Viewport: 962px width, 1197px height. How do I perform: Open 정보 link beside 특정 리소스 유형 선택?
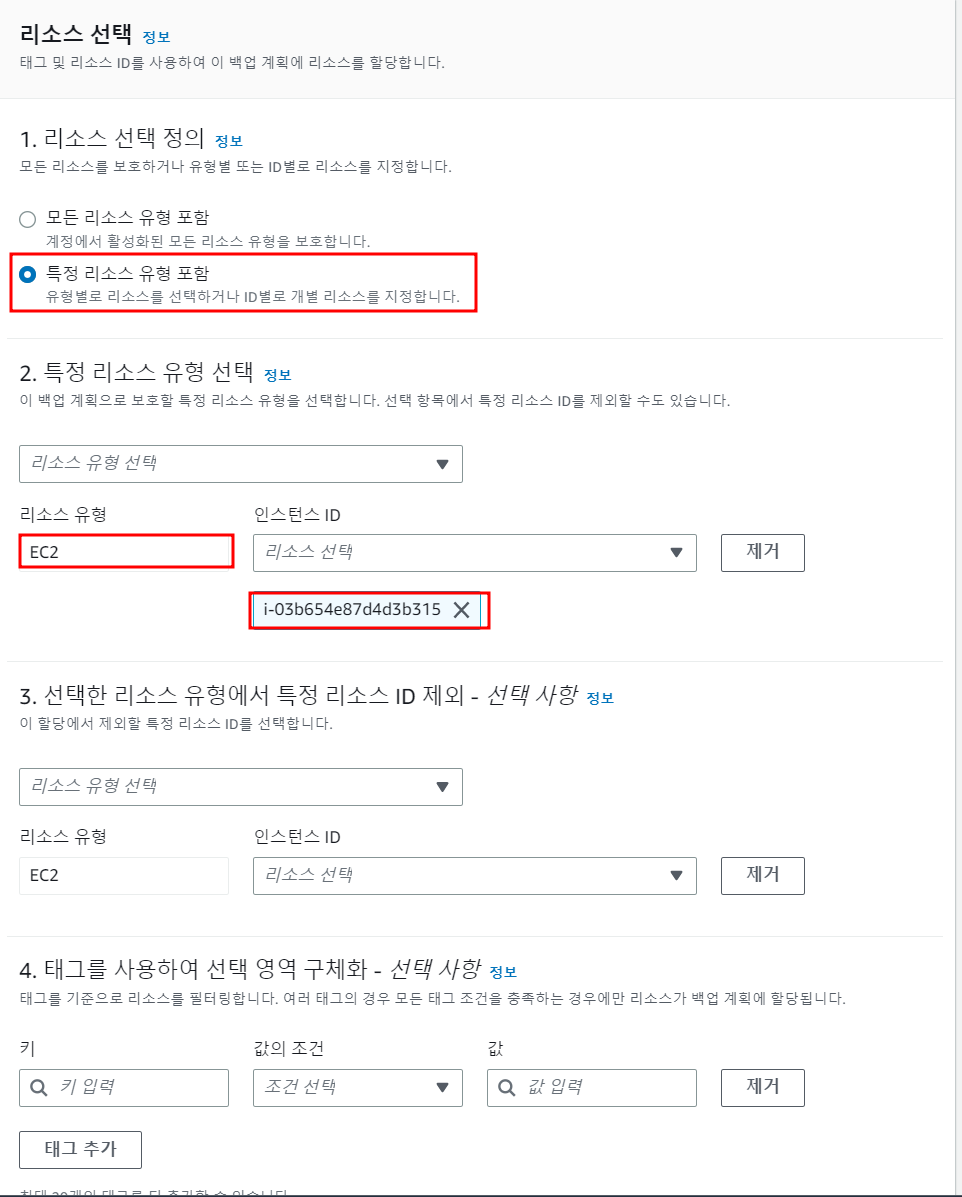(278, 375)
